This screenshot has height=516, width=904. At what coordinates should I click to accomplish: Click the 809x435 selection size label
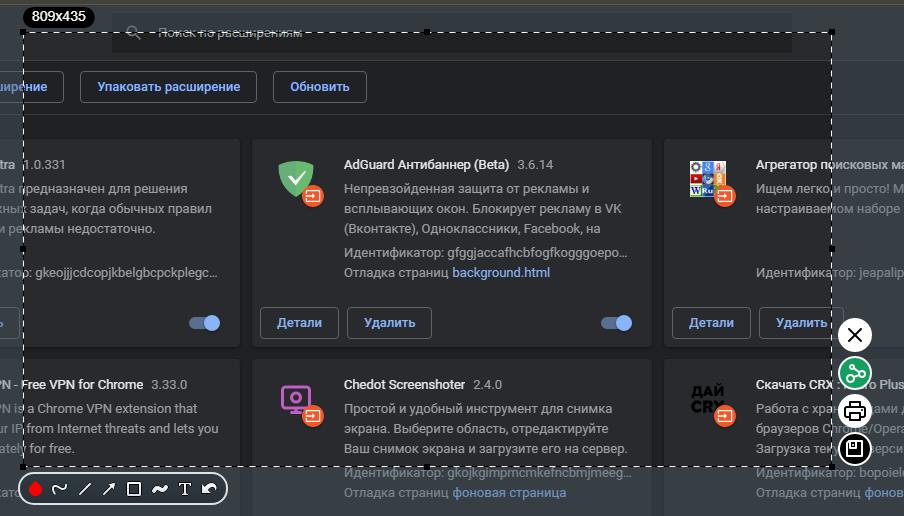(59, 17)
